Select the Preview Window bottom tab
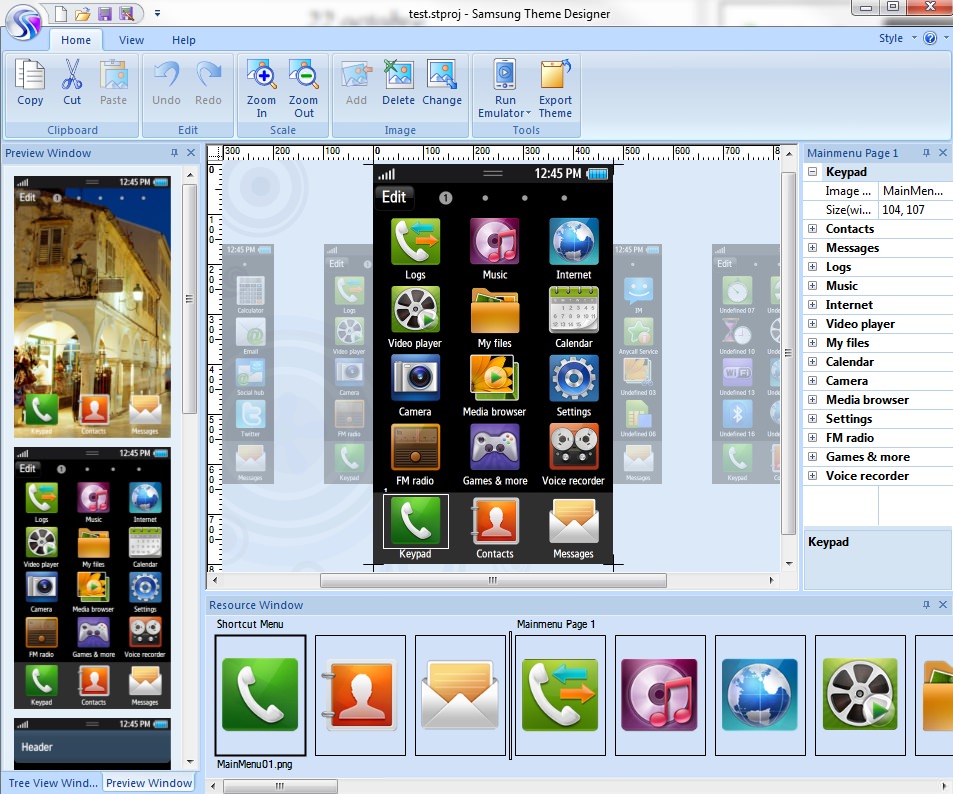Screen dimensions: 953x794 click(x=149, y=783)
